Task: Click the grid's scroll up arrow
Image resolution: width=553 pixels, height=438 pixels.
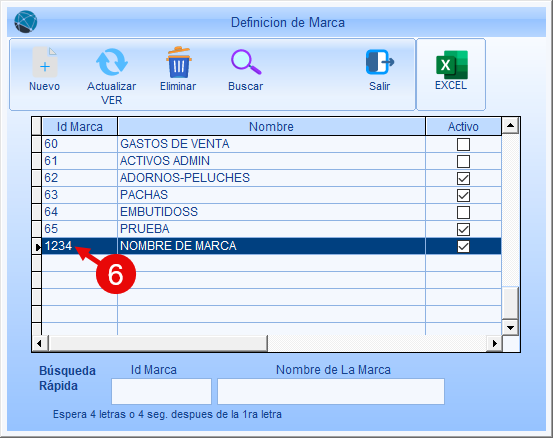Action: point(510,126)
